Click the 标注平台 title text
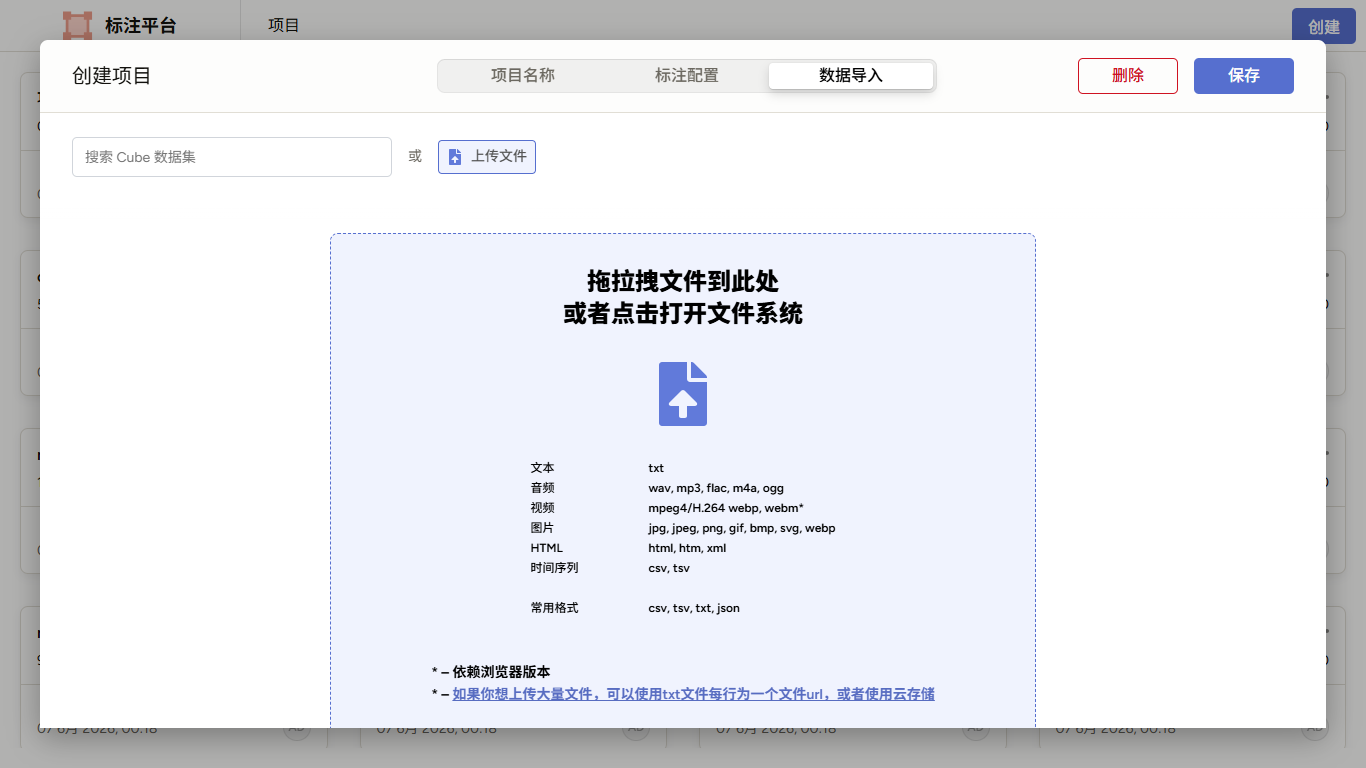 [x=140, y=26]
